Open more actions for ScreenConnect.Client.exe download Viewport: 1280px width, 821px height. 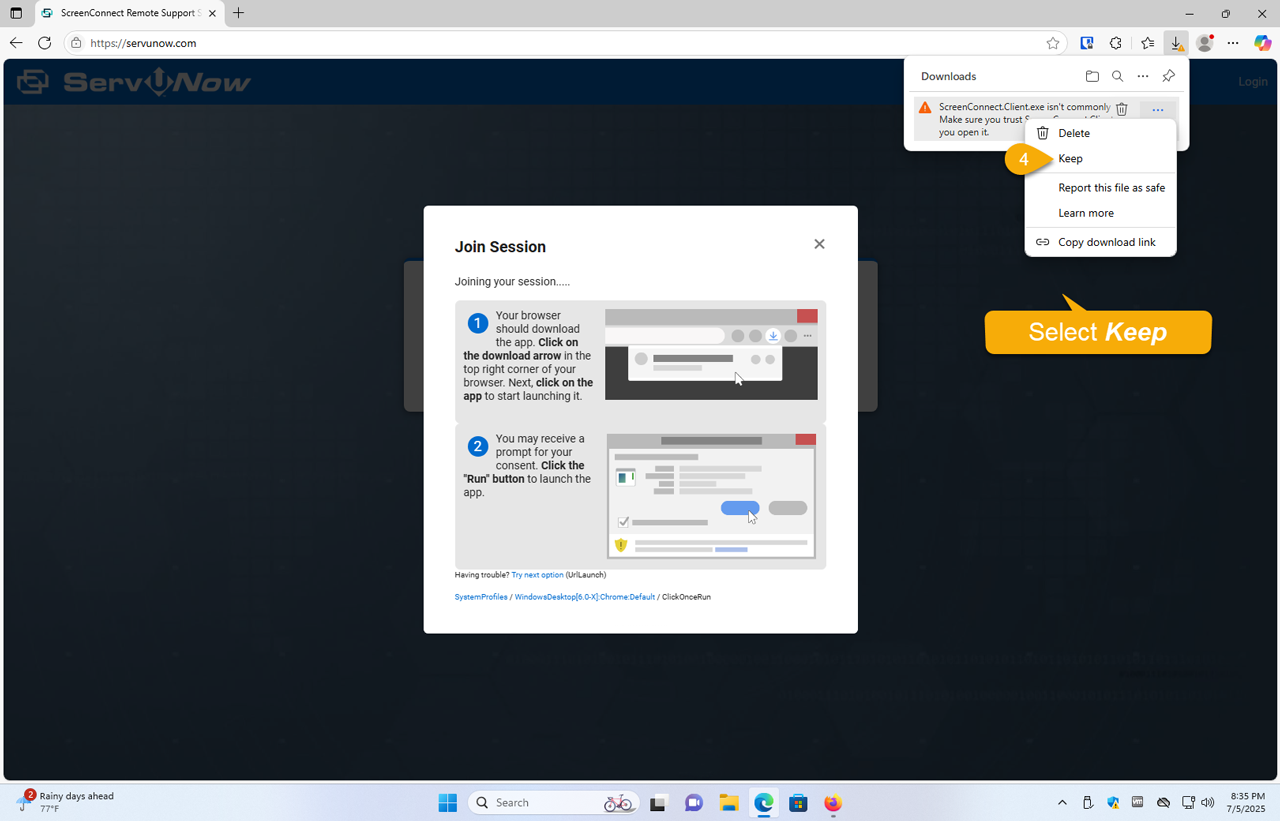[x=1158, y=110]
